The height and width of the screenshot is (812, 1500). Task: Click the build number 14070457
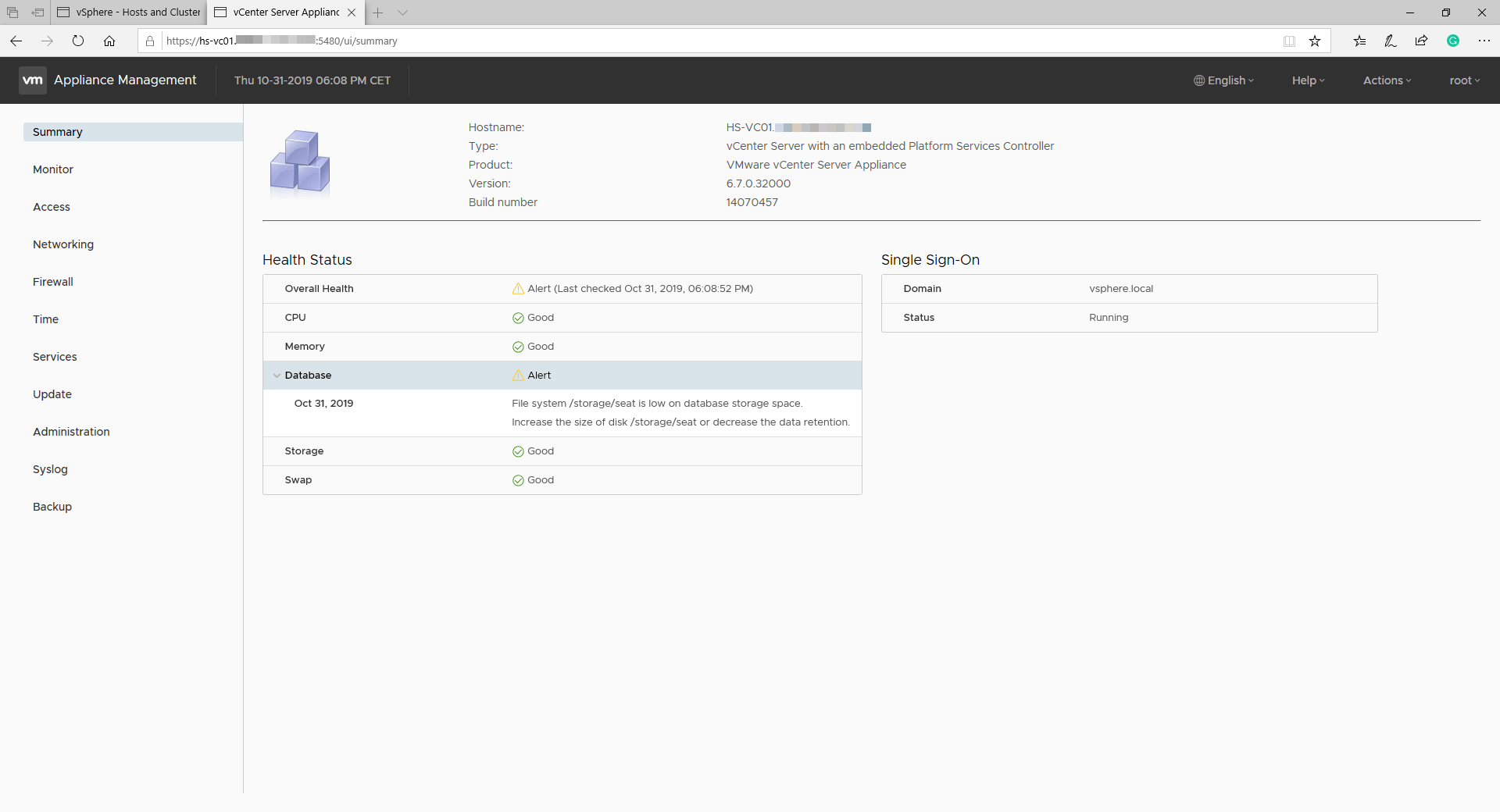tap(752, 202)
